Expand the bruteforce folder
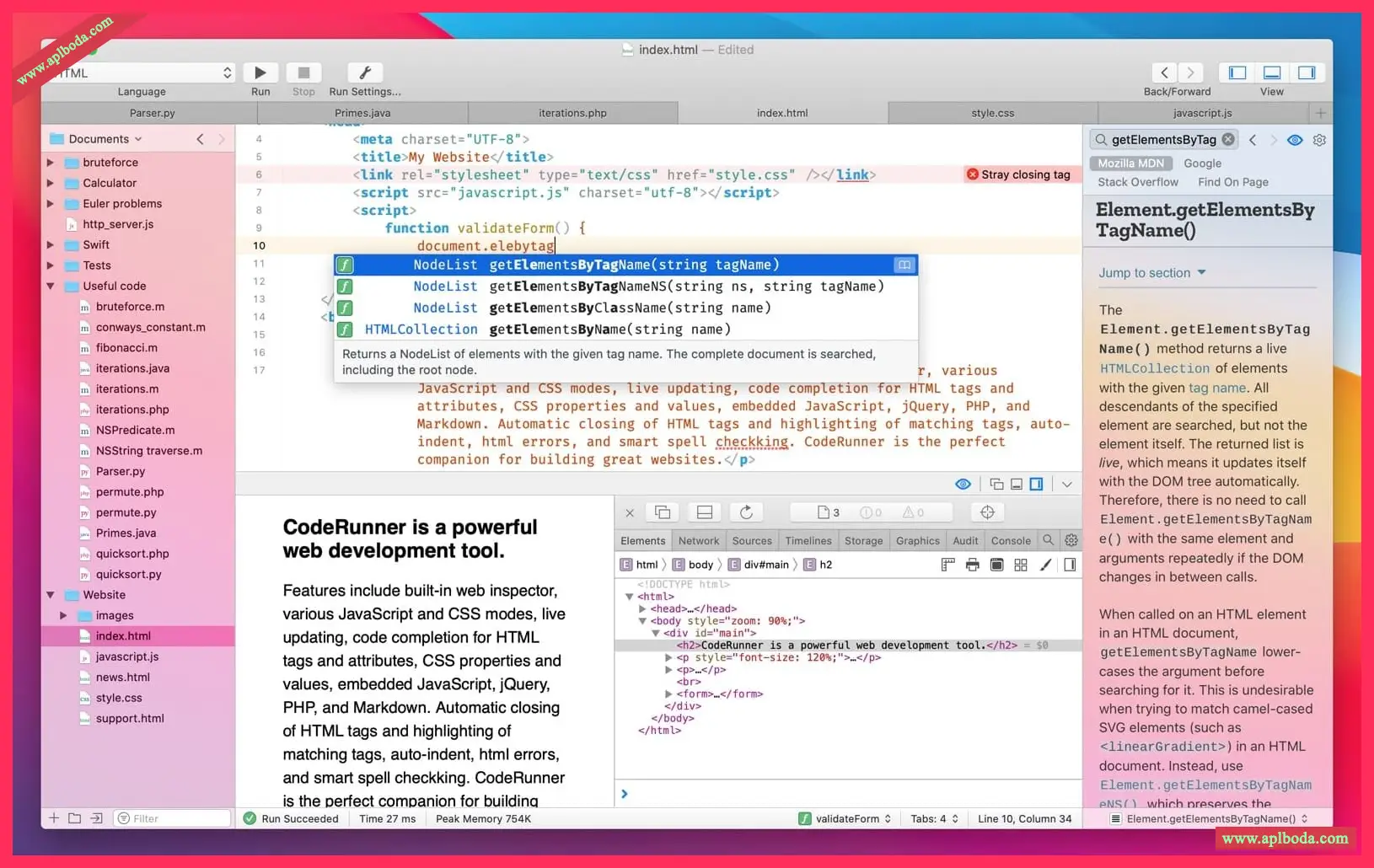 pos(51,163)
